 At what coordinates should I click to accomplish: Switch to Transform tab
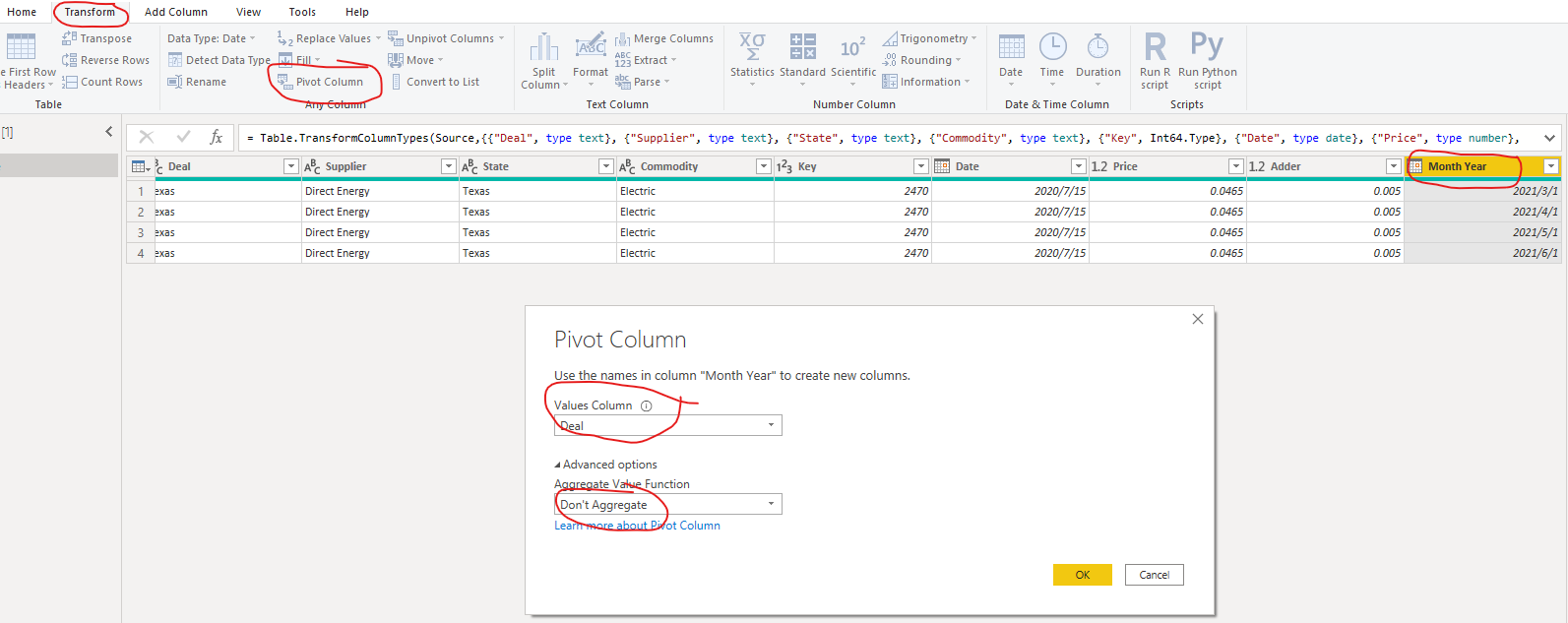90,12
